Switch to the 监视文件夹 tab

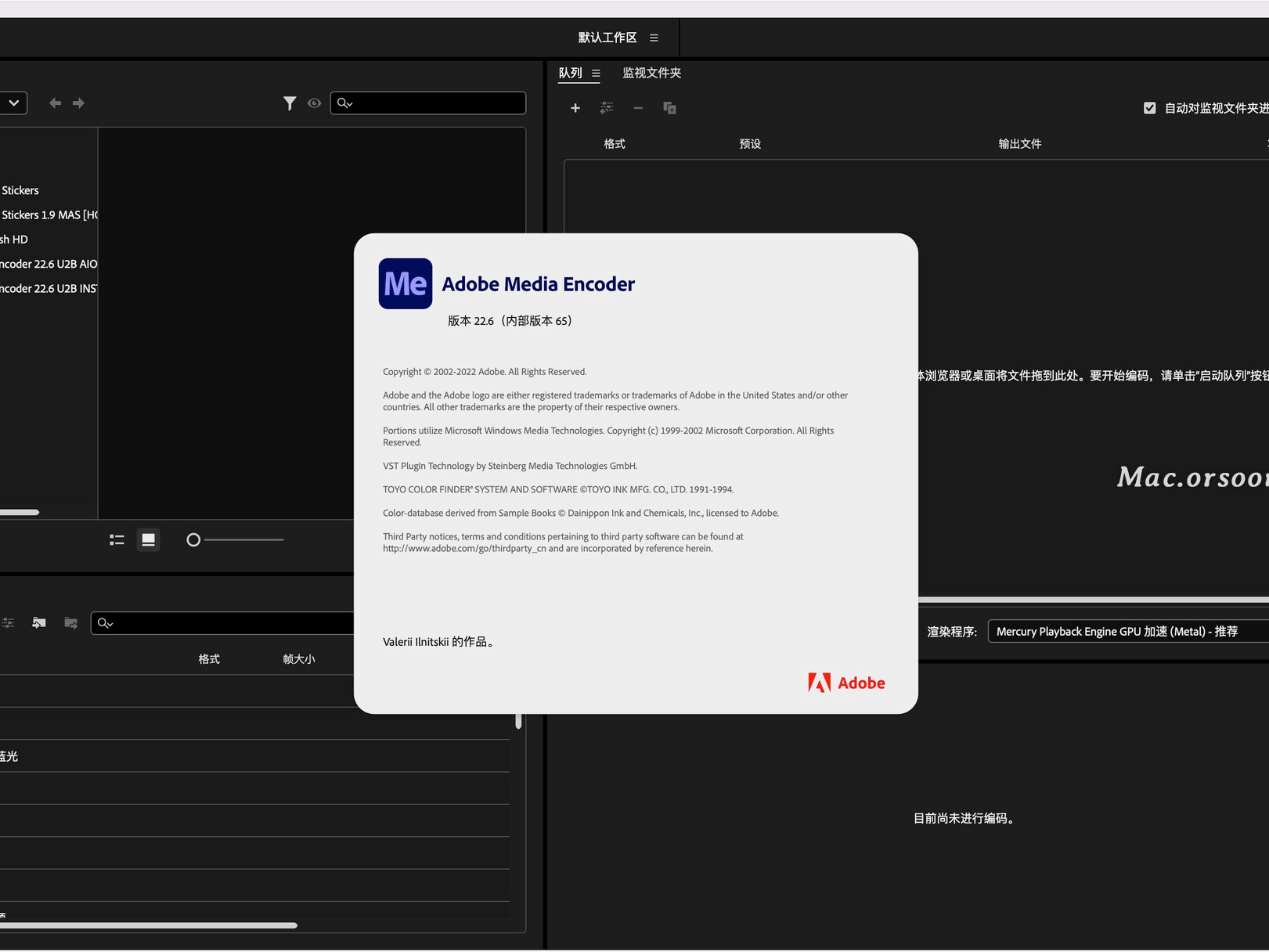point(651,72)
